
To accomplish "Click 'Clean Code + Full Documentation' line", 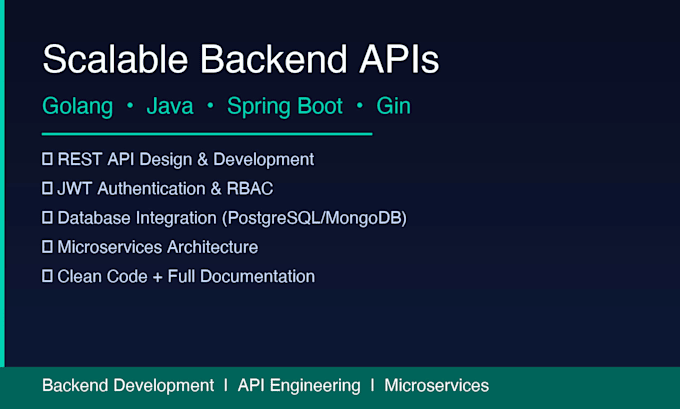I will click(x=179, y=276).
